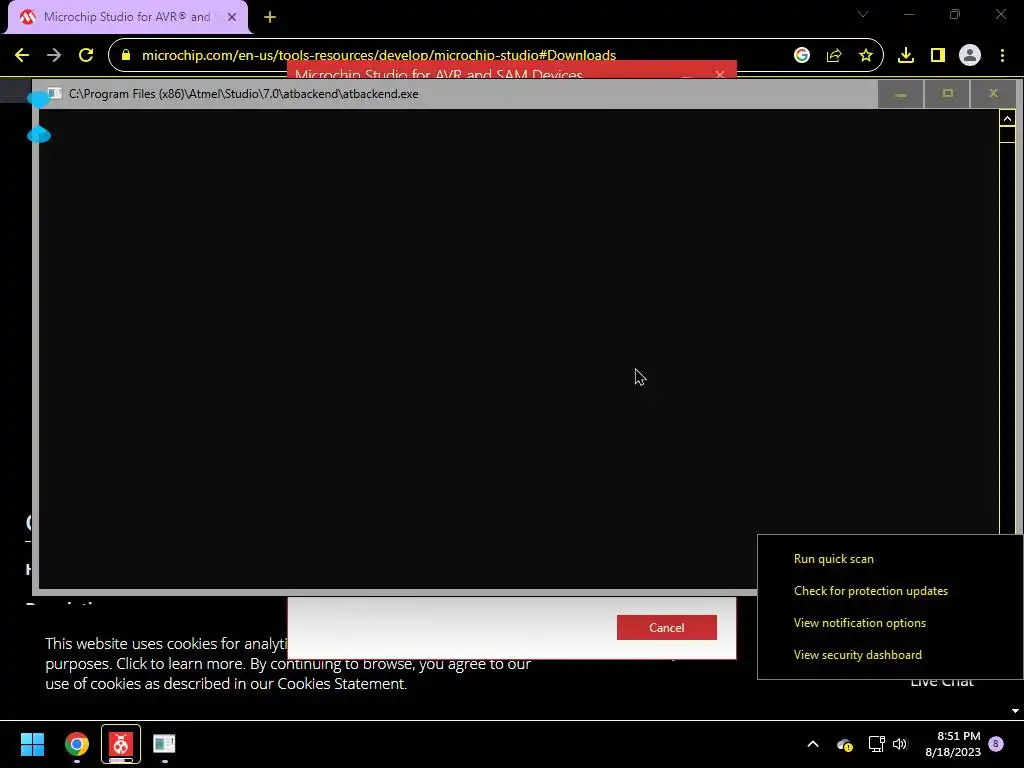Go forward in Chrome browser
The image size is (1024, 768).
[x=54, y=56]
